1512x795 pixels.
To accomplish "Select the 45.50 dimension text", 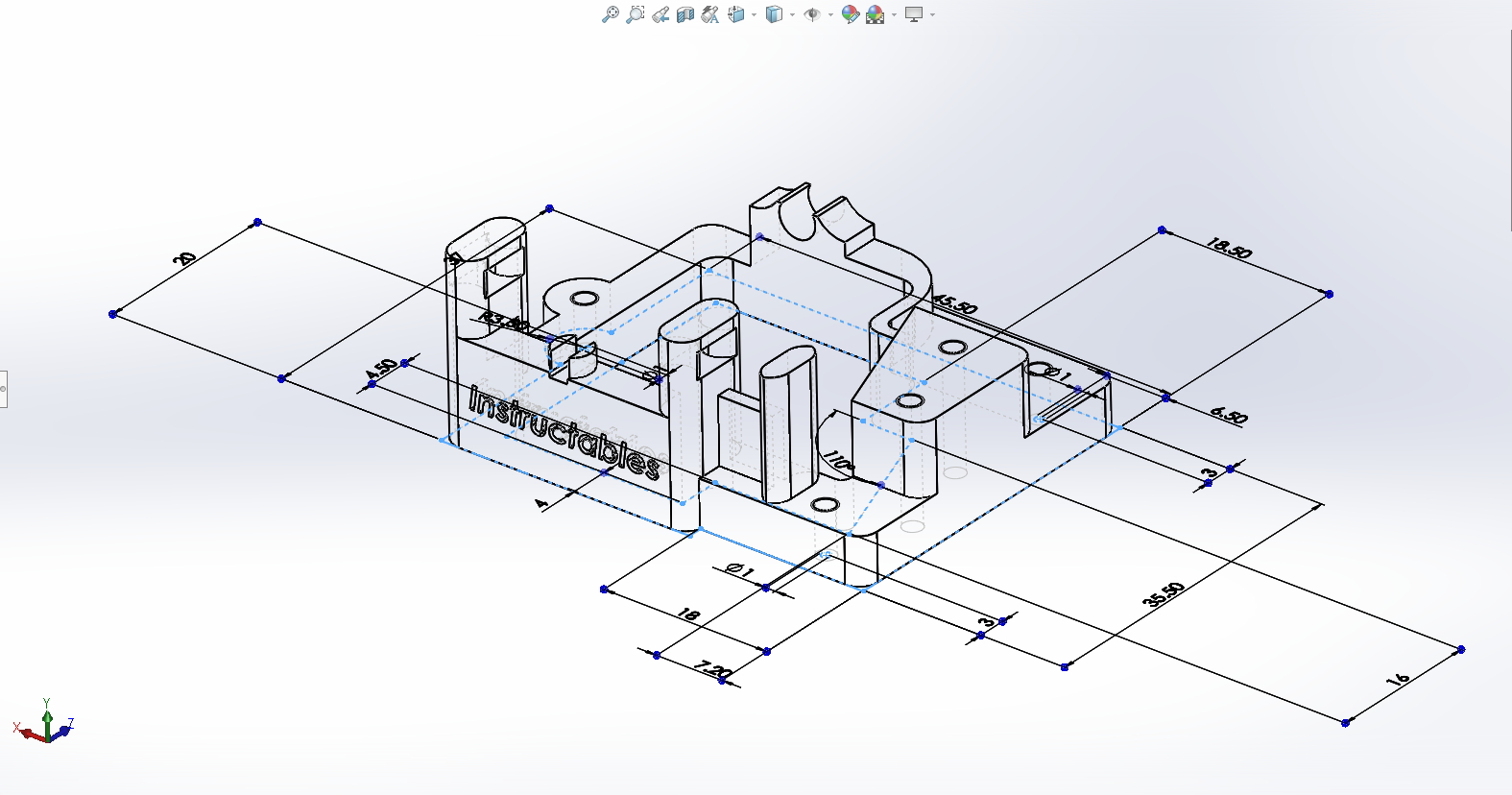I will pos(955,305).
